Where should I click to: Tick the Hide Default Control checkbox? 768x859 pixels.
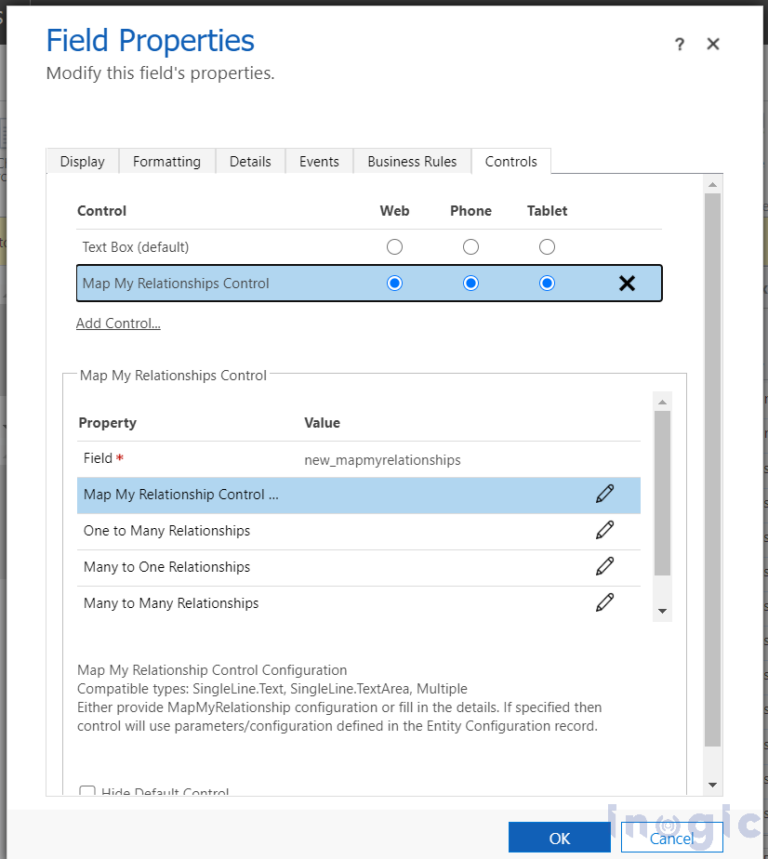tap(87, 791)
